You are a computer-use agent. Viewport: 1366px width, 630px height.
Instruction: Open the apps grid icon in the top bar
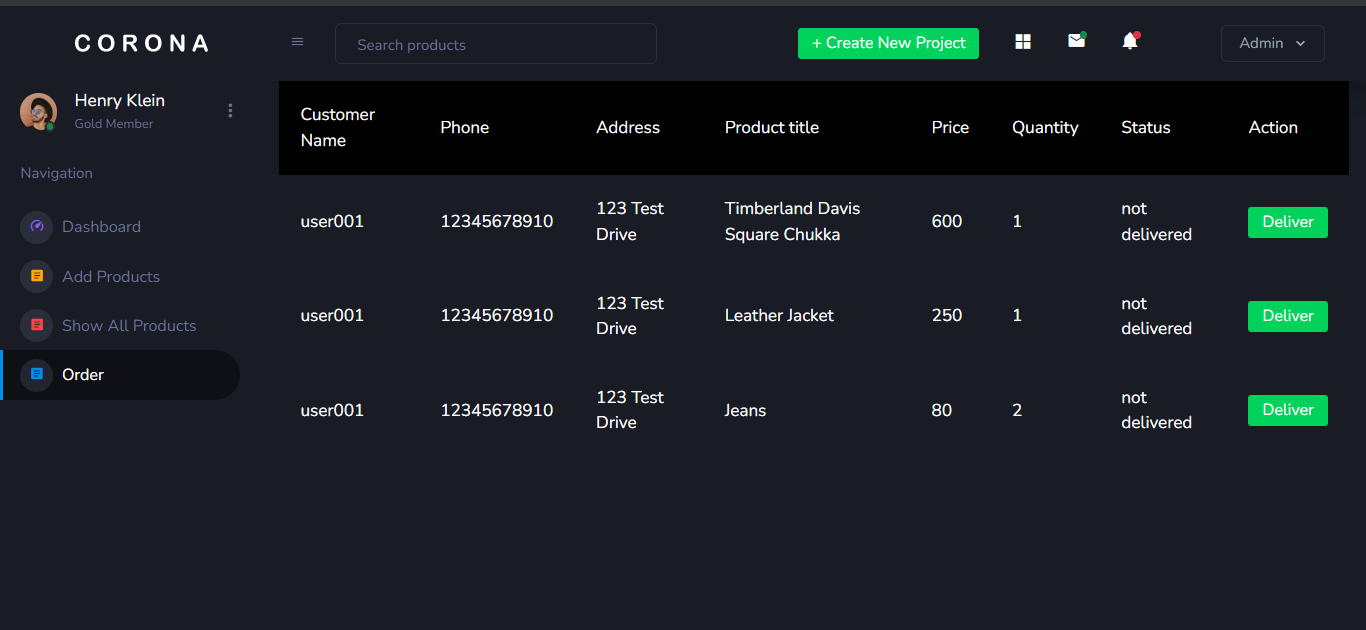click(1022, 41)
